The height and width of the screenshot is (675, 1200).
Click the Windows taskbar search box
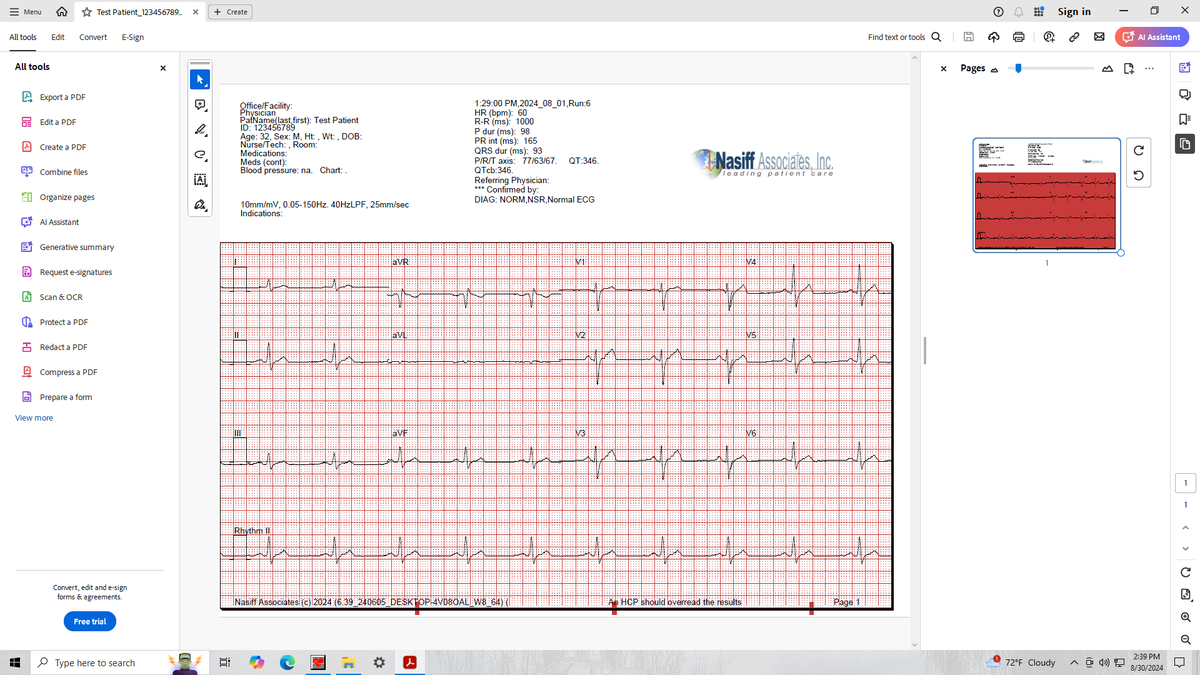pos(96,663)
